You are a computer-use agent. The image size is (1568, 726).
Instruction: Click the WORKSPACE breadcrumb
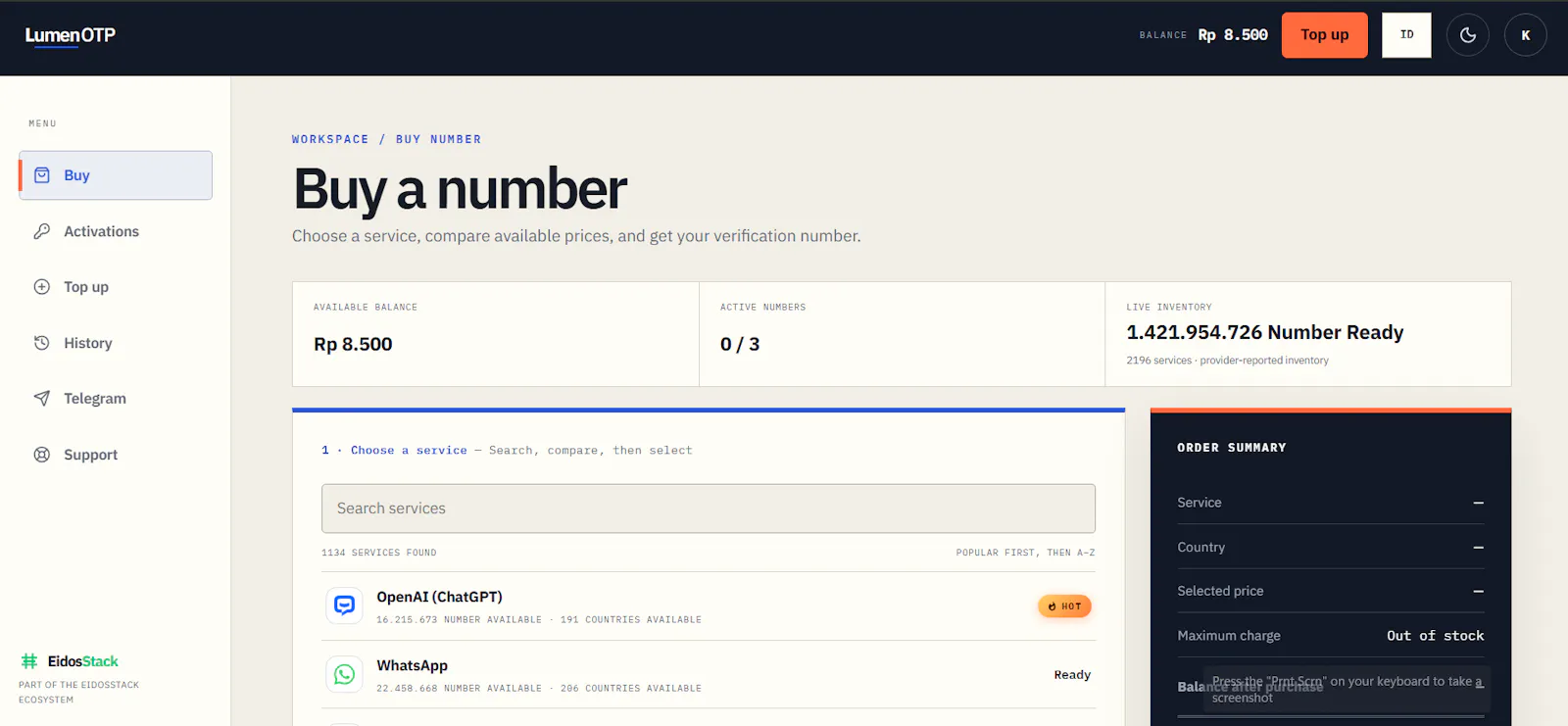[x=330, y=139]
